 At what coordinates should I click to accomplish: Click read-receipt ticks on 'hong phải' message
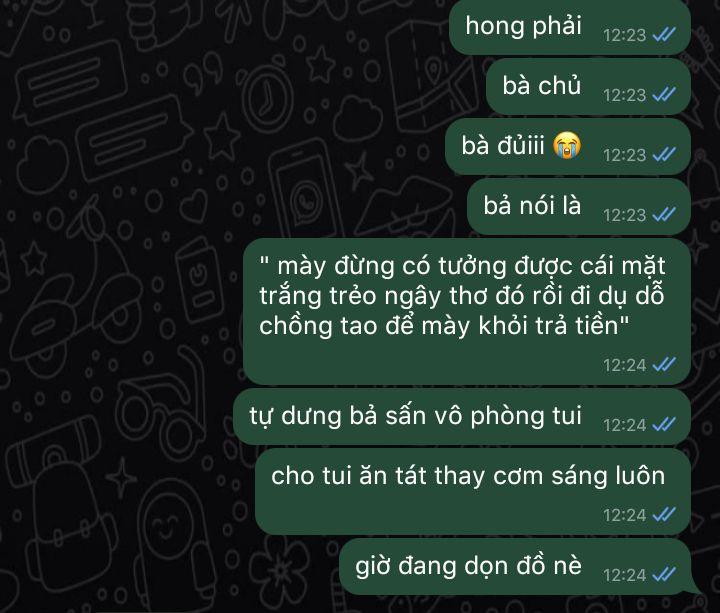(x=664, y=34)
